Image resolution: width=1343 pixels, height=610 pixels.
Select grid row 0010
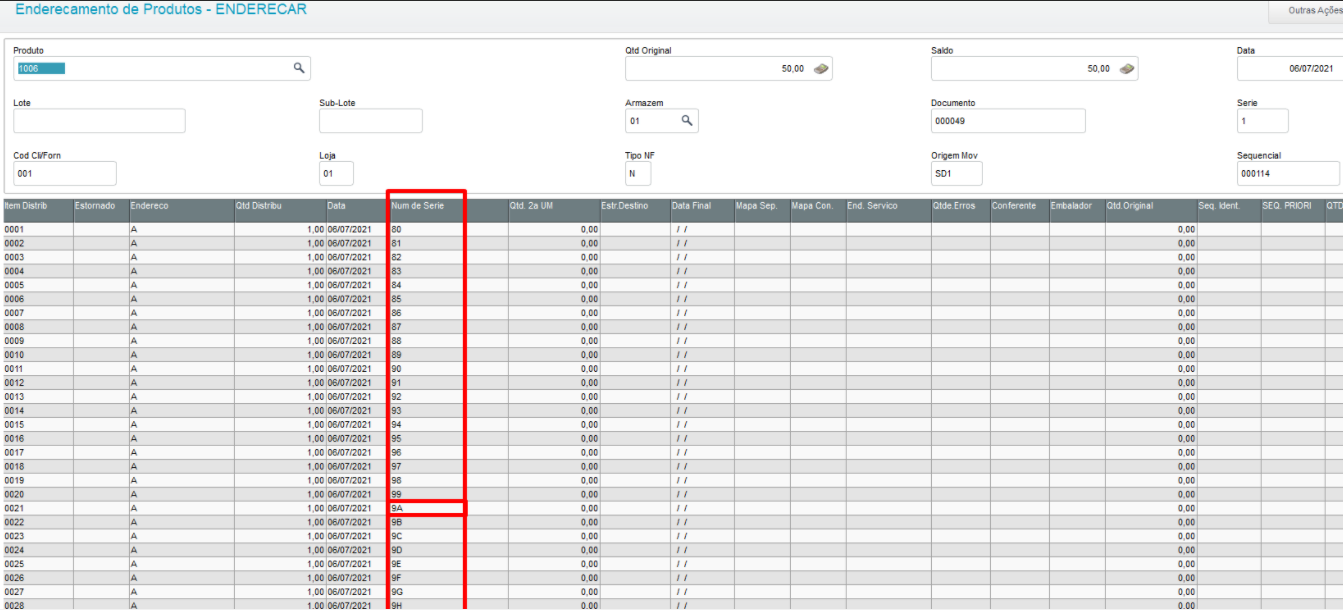pyautogui.click(x=671, y=355)
